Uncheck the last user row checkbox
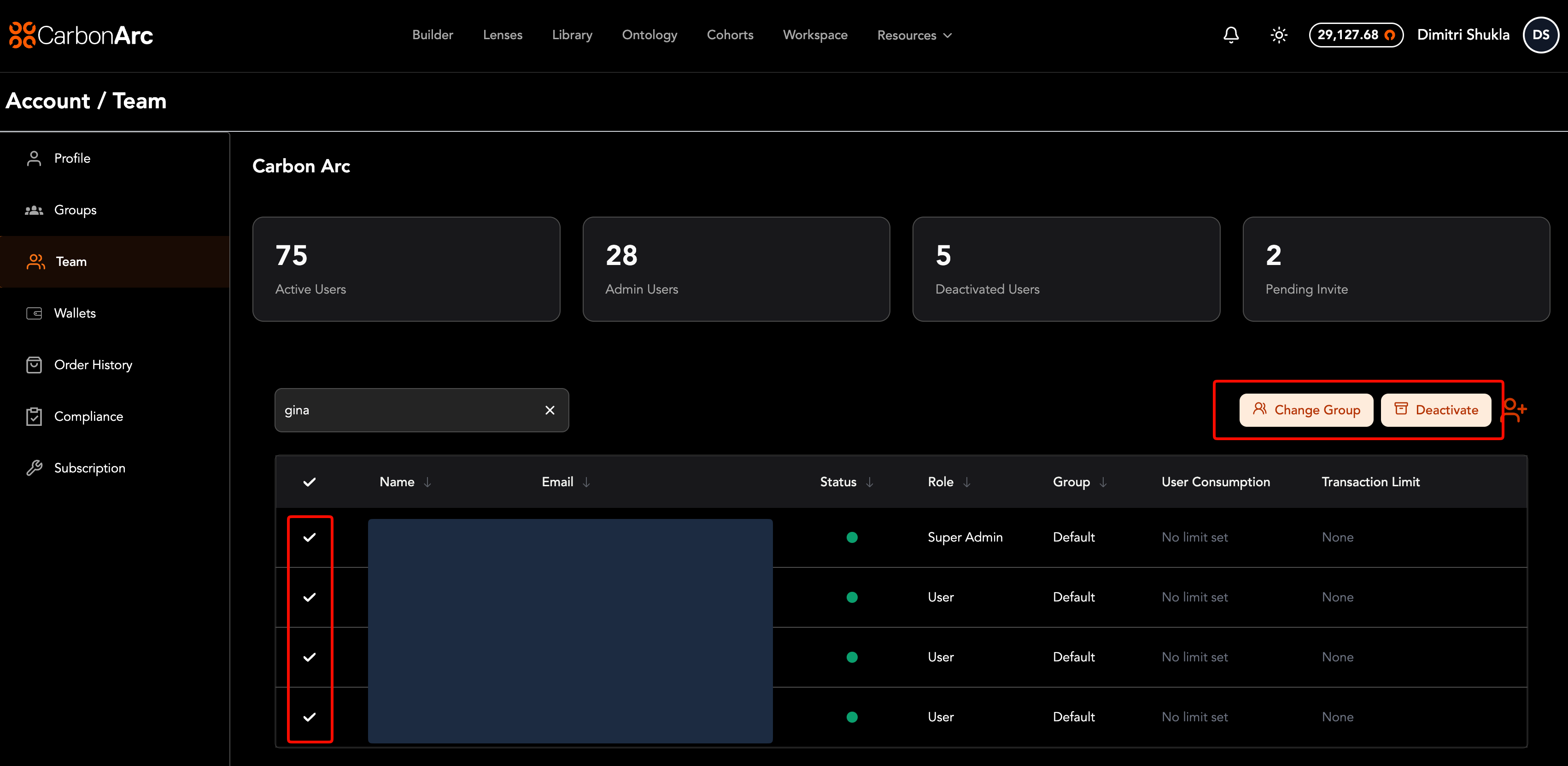 (x=309, y=717)
